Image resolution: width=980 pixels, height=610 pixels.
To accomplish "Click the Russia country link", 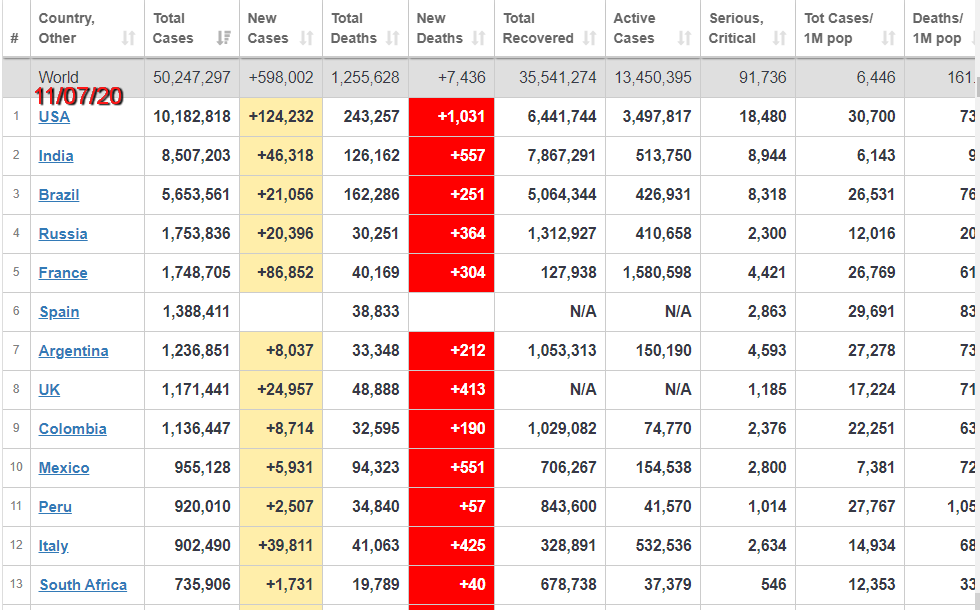I will point(63,234).
